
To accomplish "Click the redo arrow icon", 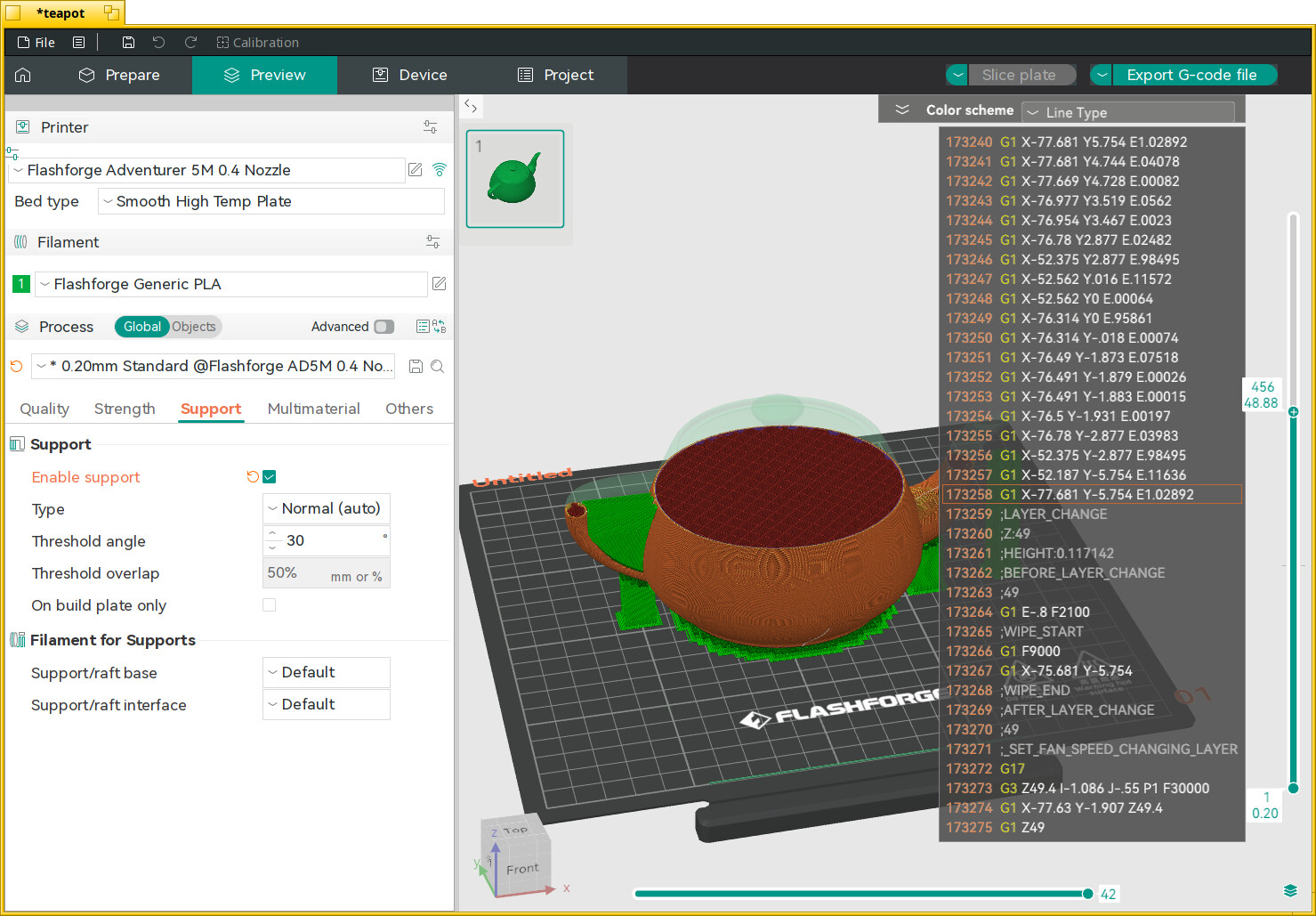I will pyautogui.click(x=190, y=42).
